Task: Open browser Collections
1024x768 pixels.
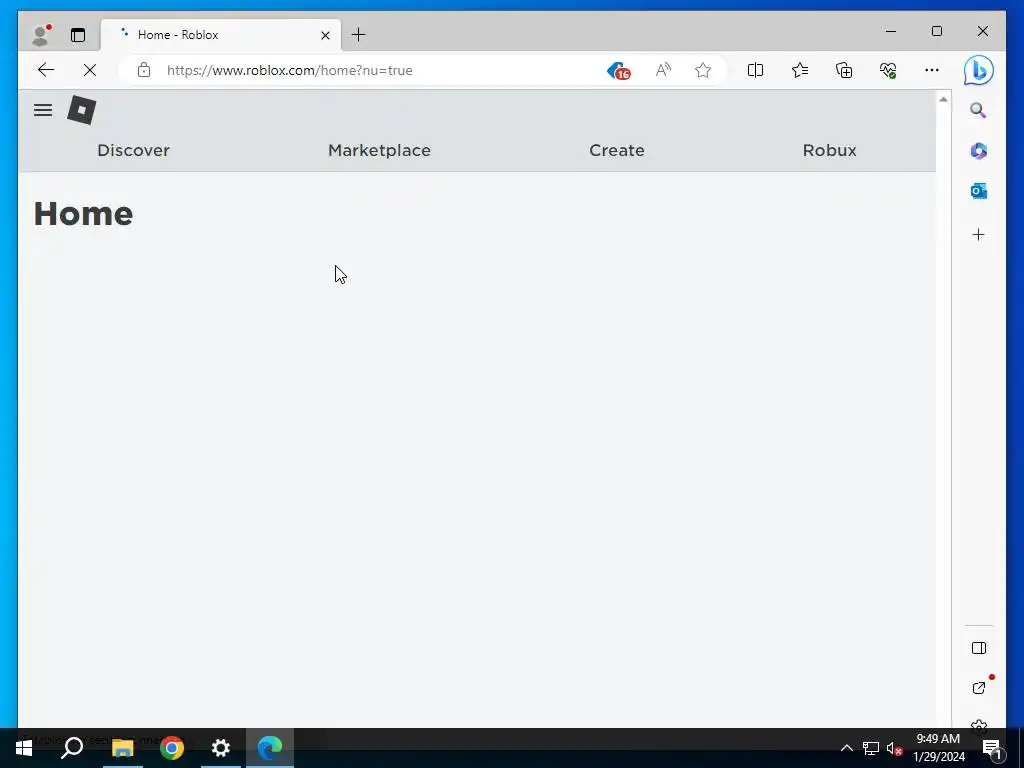Action: click(x=844, y=70)
